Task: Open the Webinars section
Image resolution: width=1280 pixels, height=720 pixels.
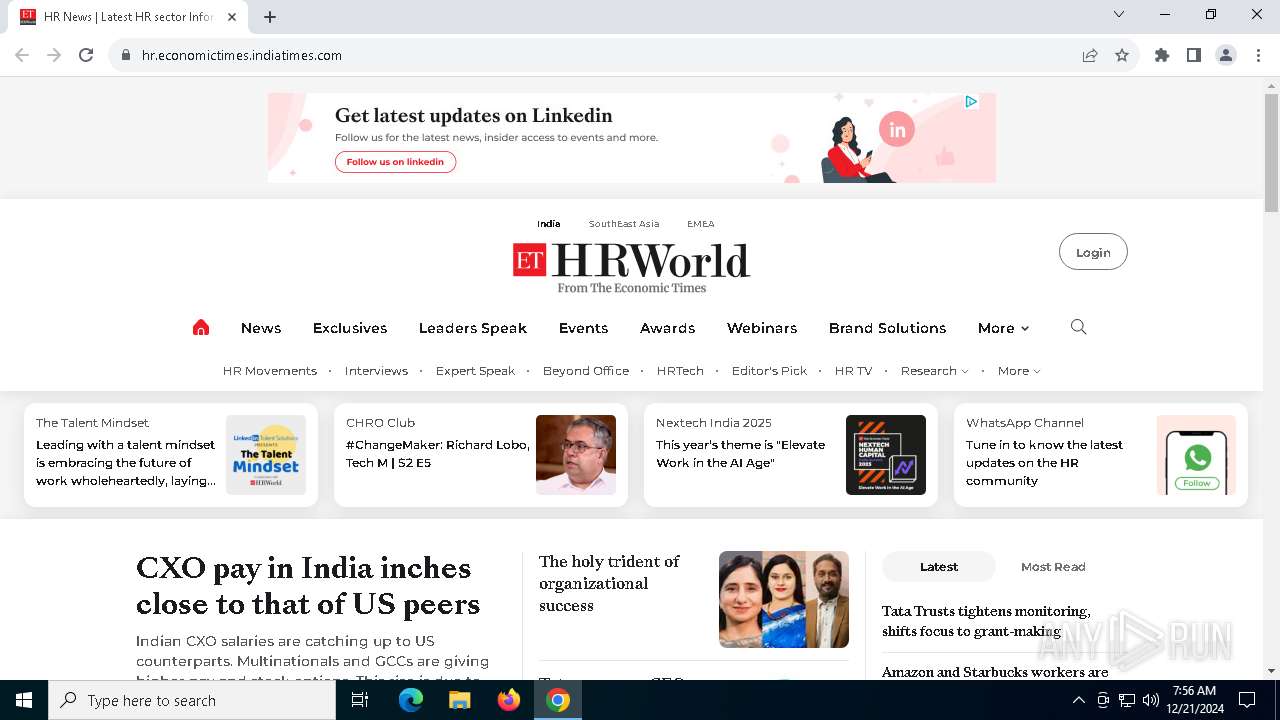Action: [x=762, y=328]
